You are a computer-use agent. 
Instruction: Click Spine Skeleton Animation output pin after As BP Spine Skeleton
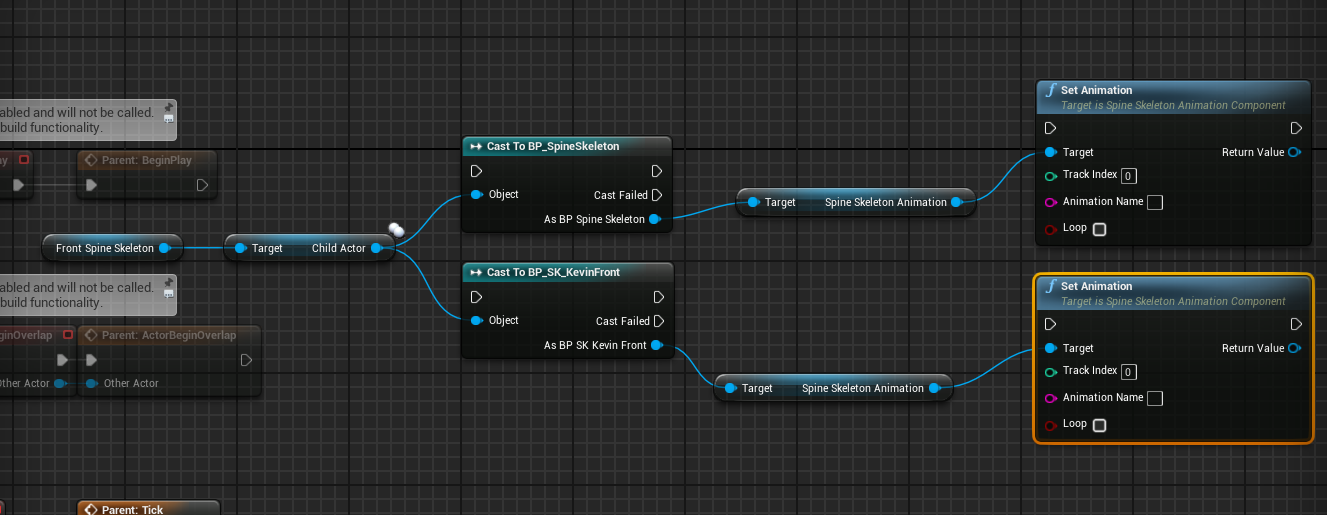[x=957, y=202]
